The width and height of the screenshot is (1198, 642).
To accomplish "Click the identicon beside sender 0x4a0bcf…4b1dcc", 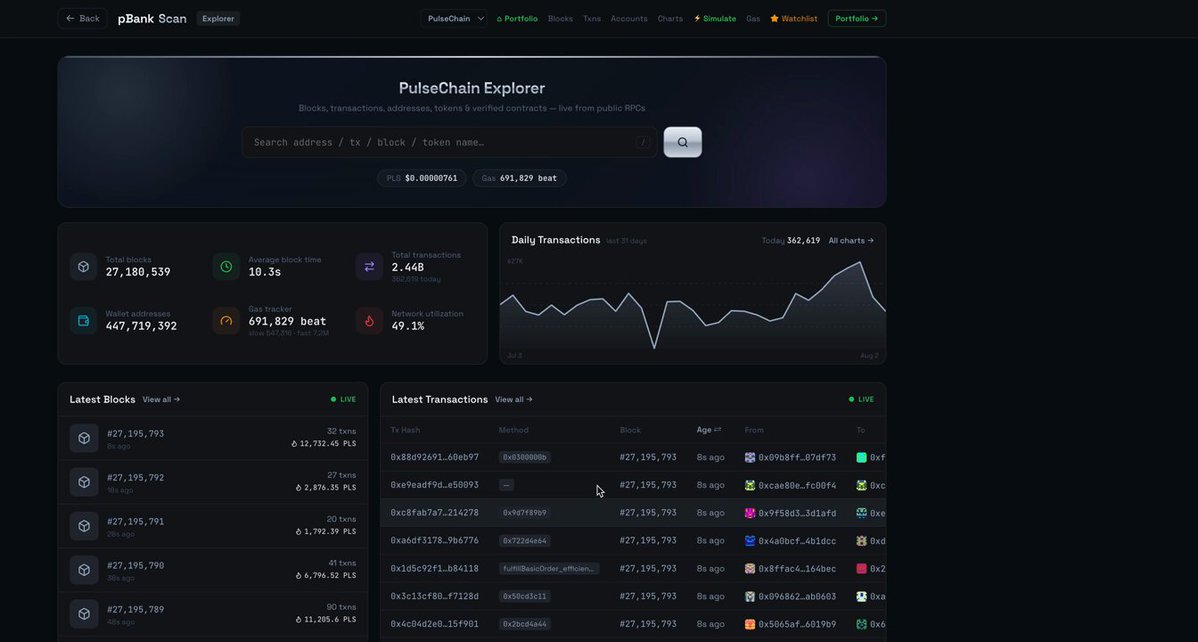I will [x=750, y=541].
